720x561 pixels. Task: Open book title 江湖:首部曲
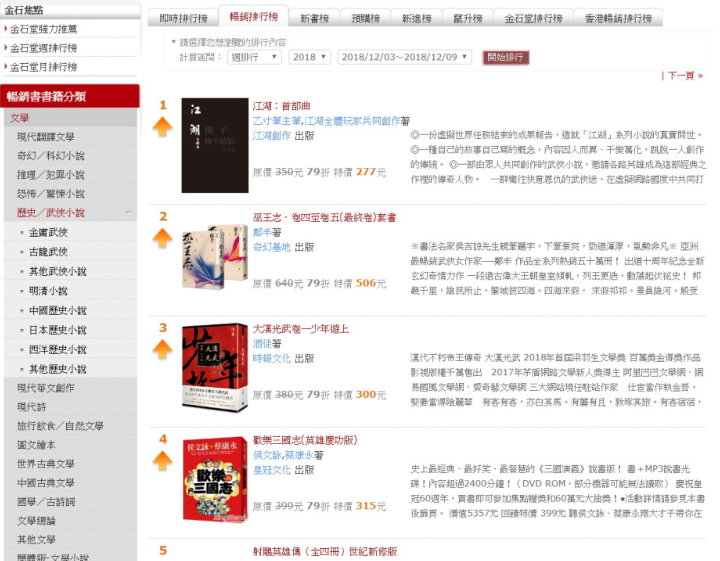pyautogui.click(x=281, y=106)
